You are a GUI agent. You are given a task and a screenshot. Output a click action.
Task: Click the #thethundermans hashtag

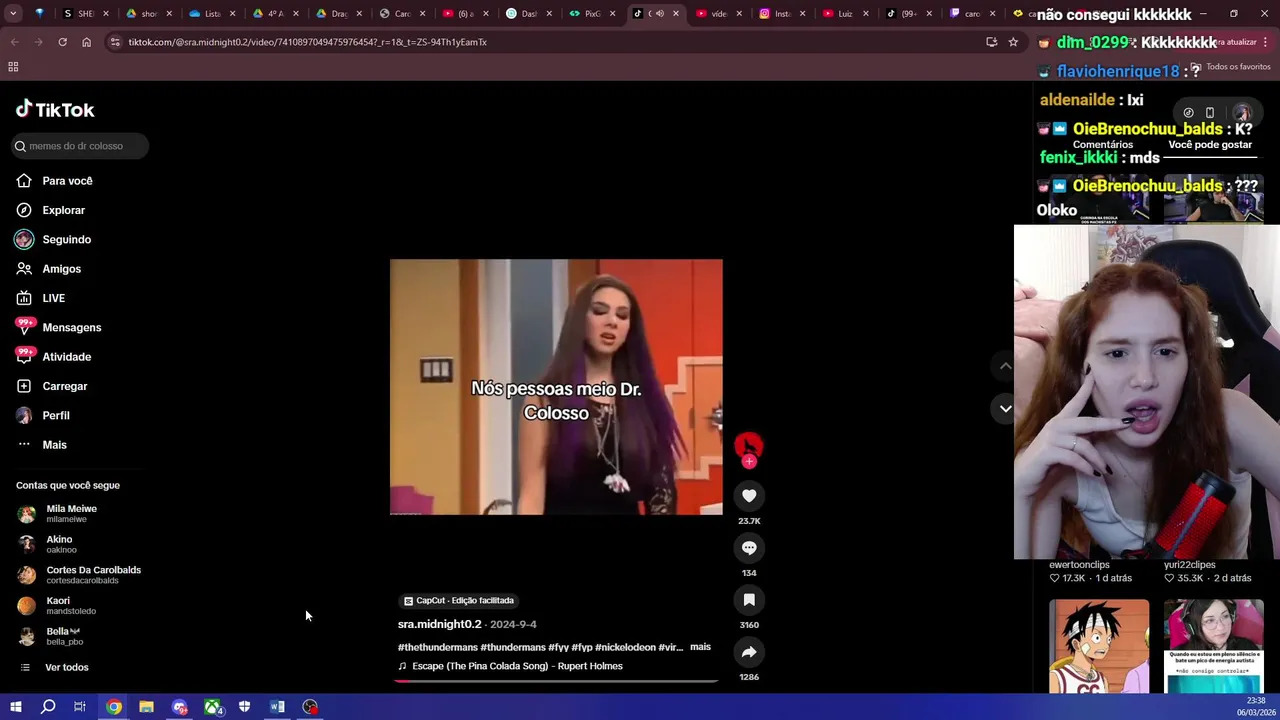tap(437, 647)
